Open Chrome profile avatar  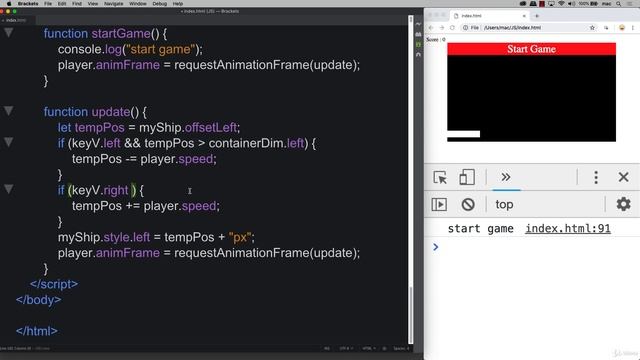[x=622, y=27]
